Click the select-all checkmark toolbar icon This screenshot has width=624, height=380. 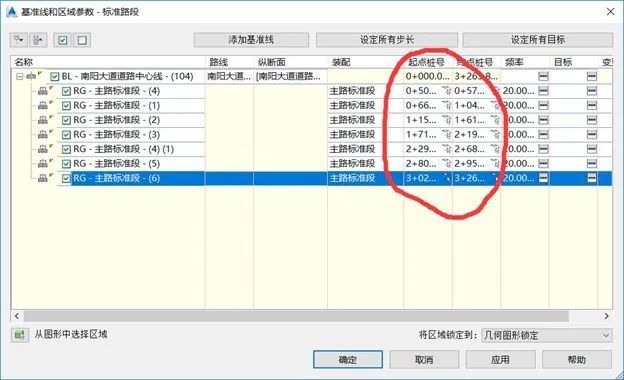63,40
